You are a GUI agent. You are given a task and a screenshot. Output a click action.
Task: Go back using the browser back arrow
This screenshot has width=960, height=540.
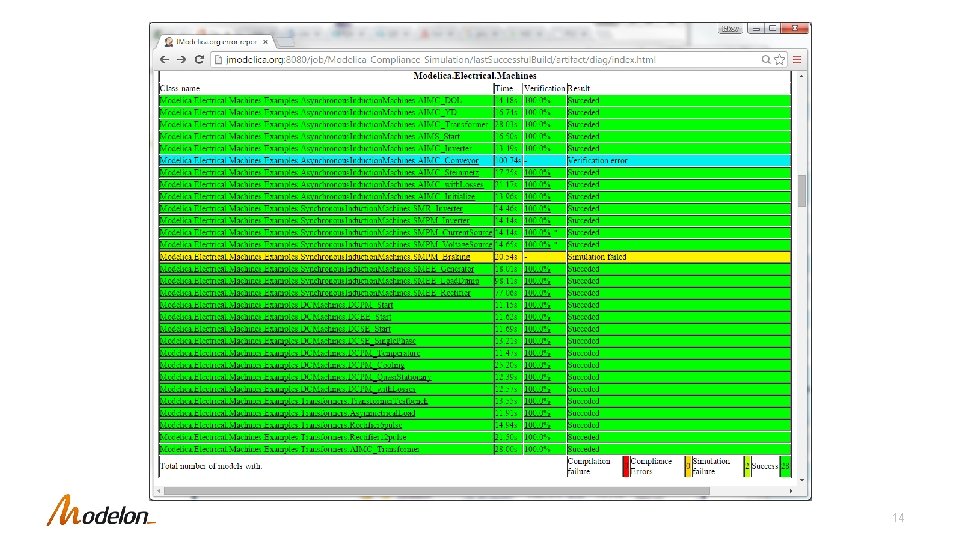(164, 59)
